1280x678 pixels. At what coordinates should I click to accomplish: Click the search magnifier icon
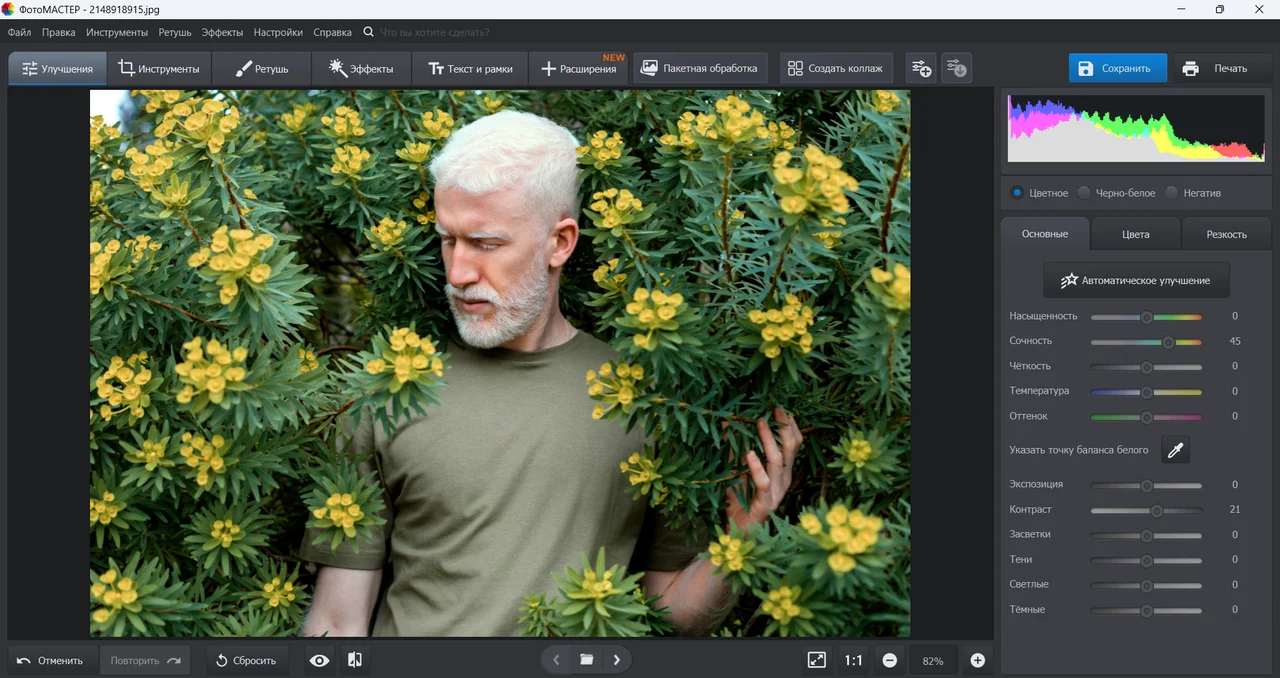(369, 32)
